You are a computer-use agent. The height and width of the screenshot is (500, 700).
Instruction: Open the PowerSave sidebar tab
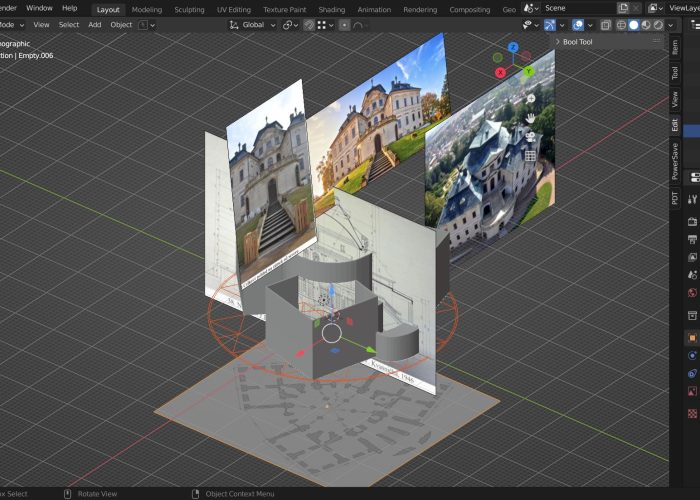pyautogui.click(x=675, y=159)
